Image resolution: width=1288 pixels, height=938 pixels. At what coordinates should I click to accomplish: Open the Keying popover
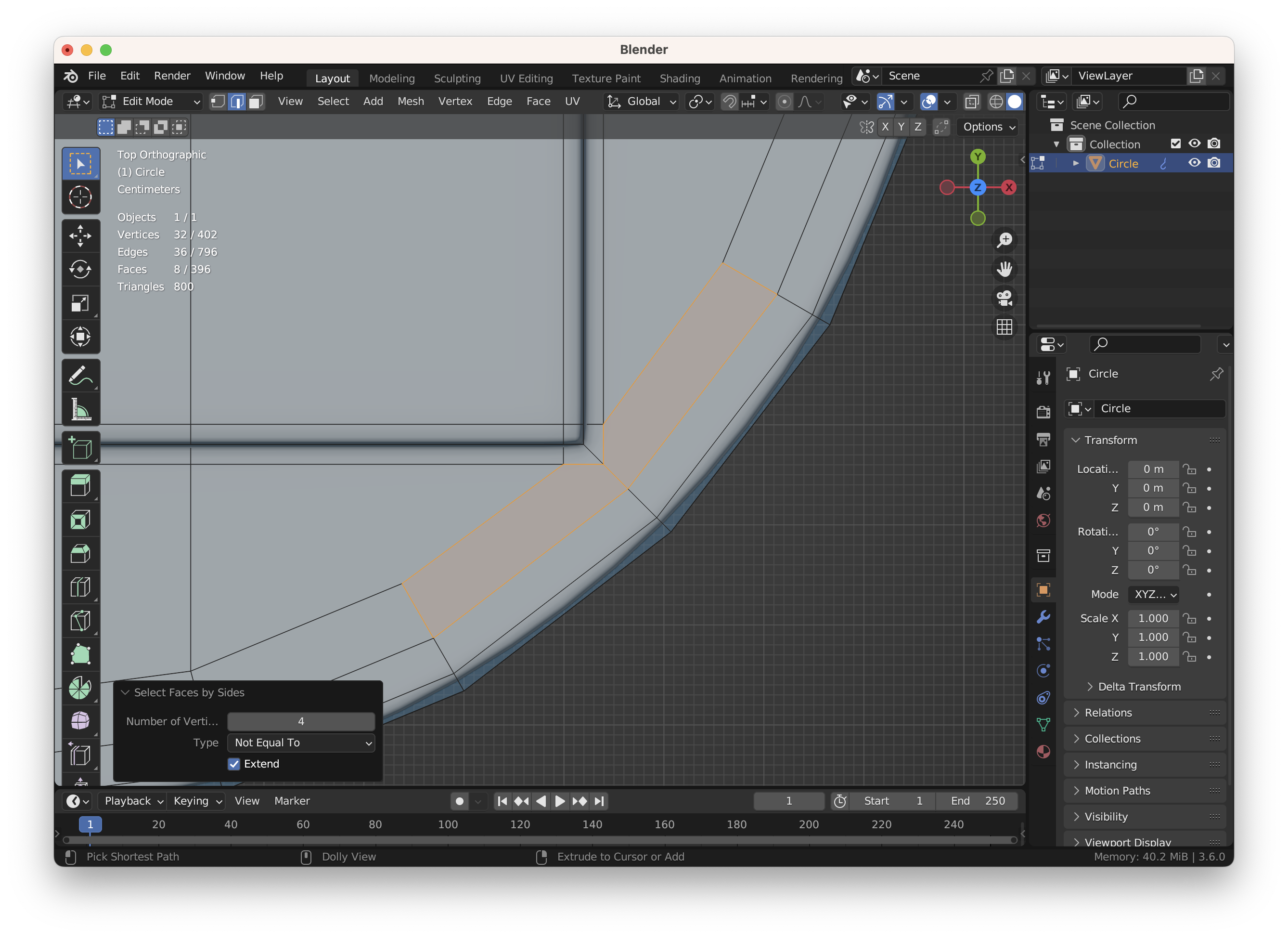tap(197, 801)
